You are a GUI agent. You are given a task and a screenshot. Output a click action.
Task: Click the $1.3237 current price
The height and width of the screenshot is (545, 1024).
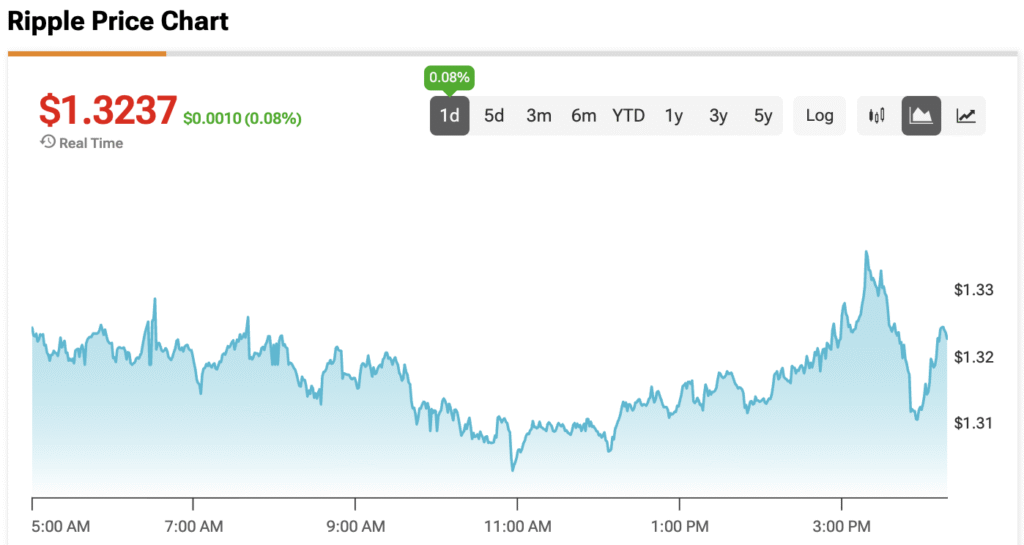pos(108,110)
